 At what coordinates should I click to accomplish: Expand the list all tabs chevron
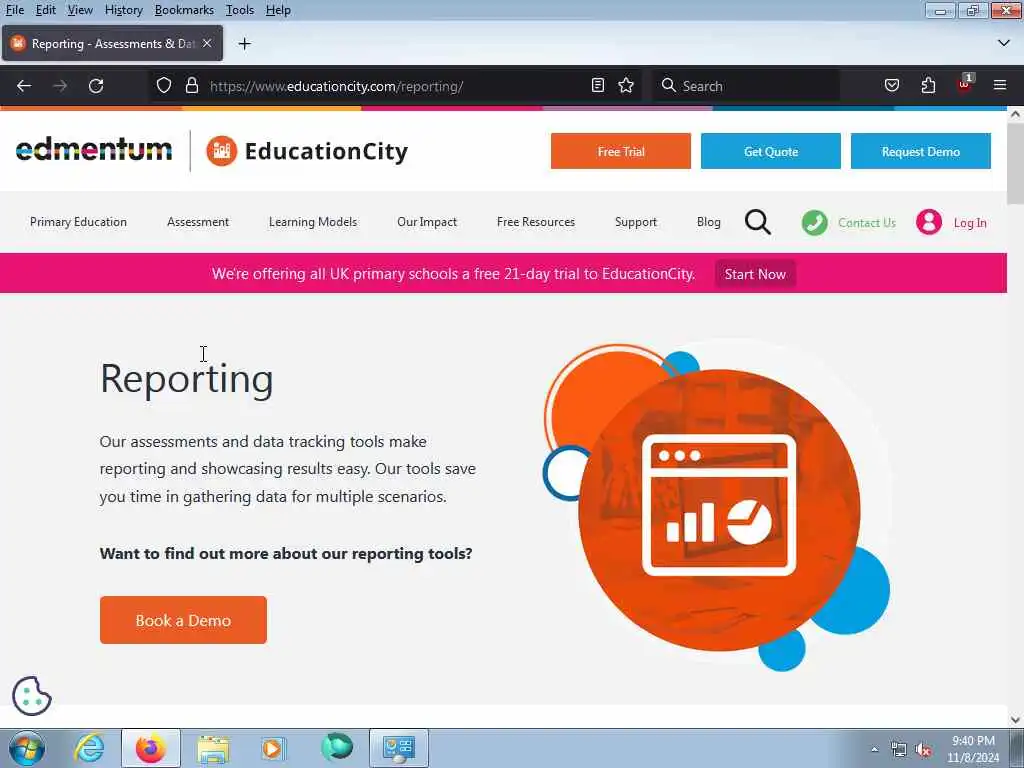pyautogui.click(x=1004, y=43)
